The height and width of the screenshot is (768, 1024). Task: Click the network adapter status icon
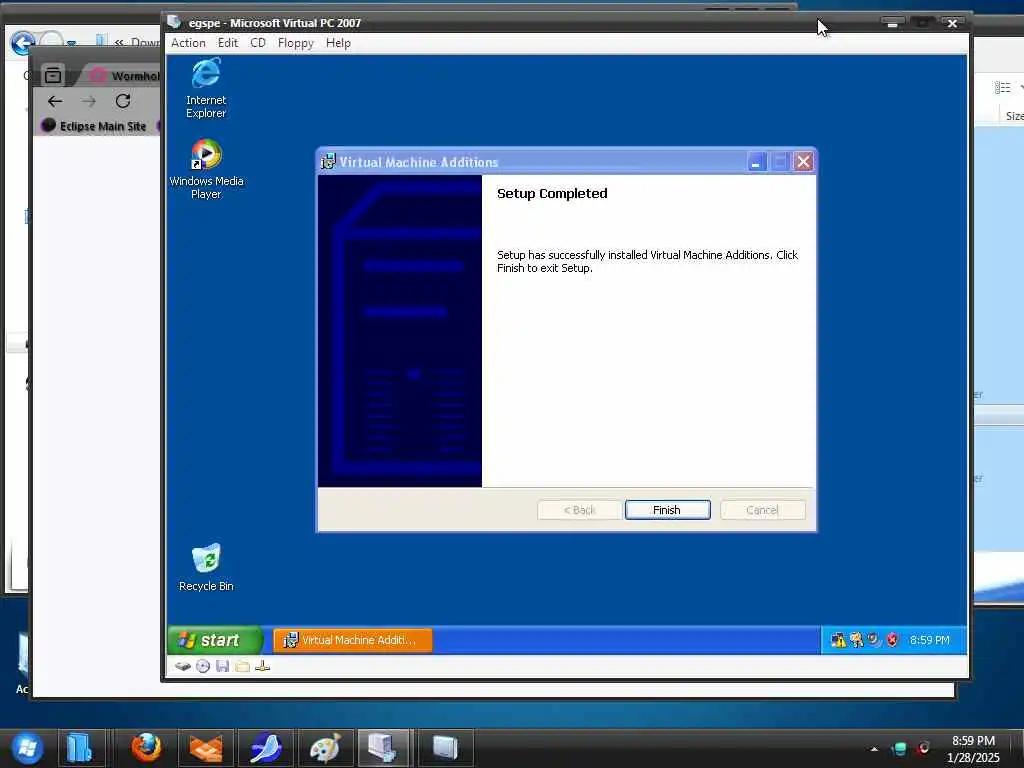tap(263, 666)
